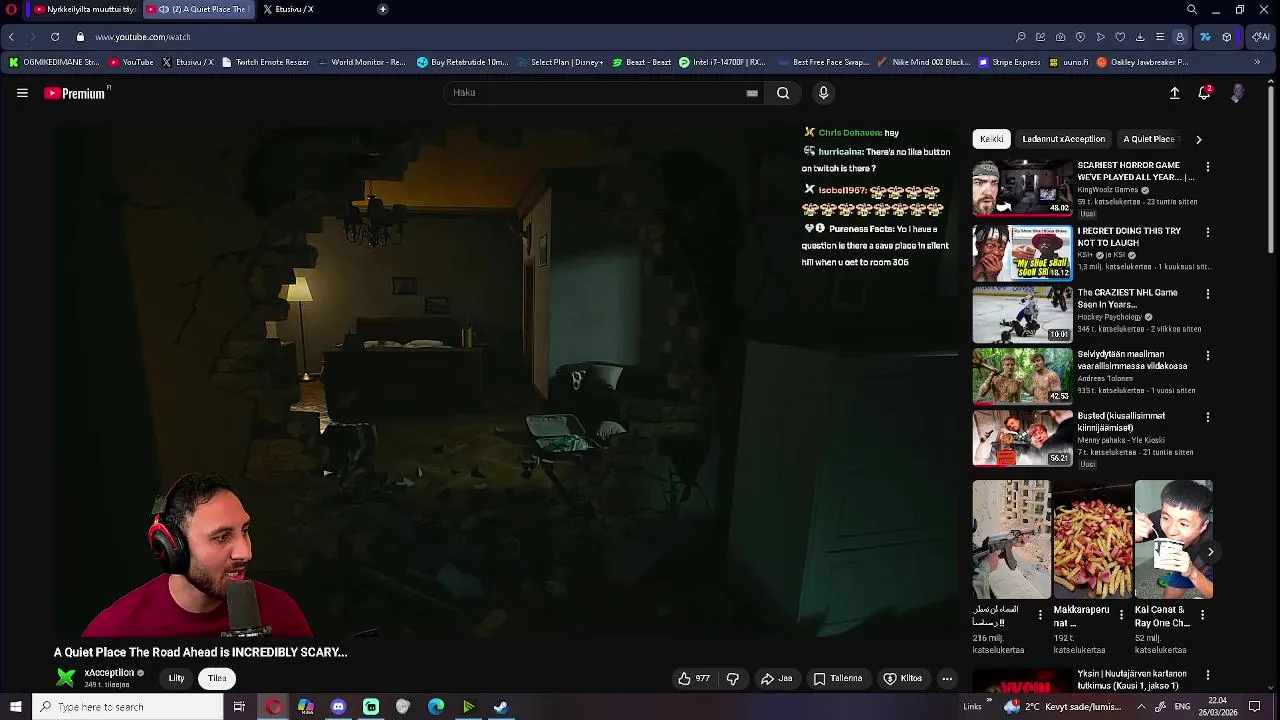Open Discord from the taskbar
The height and width of the screenshot is (720, 1280).
[x=338, y=707]
